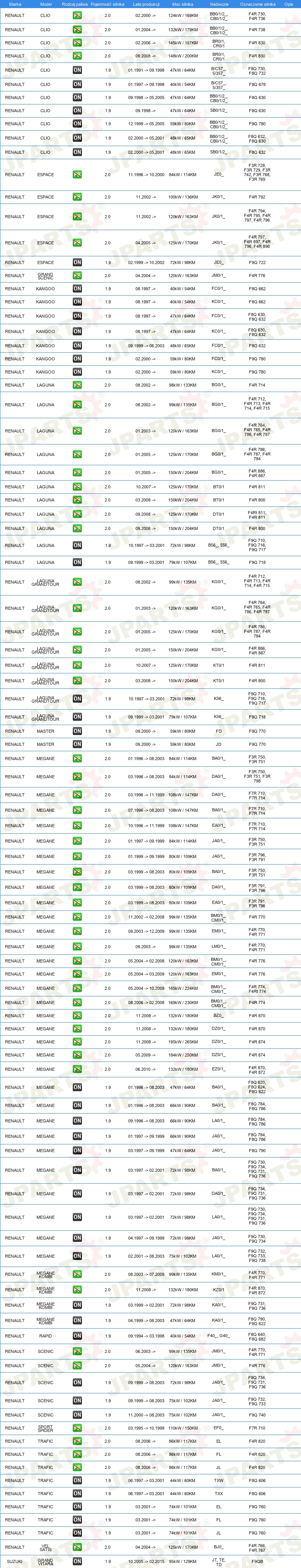Click the petrol icon in the Trafic EL 86kW row
This screenshot has height=1568, width=301.
coord(77,1441)
